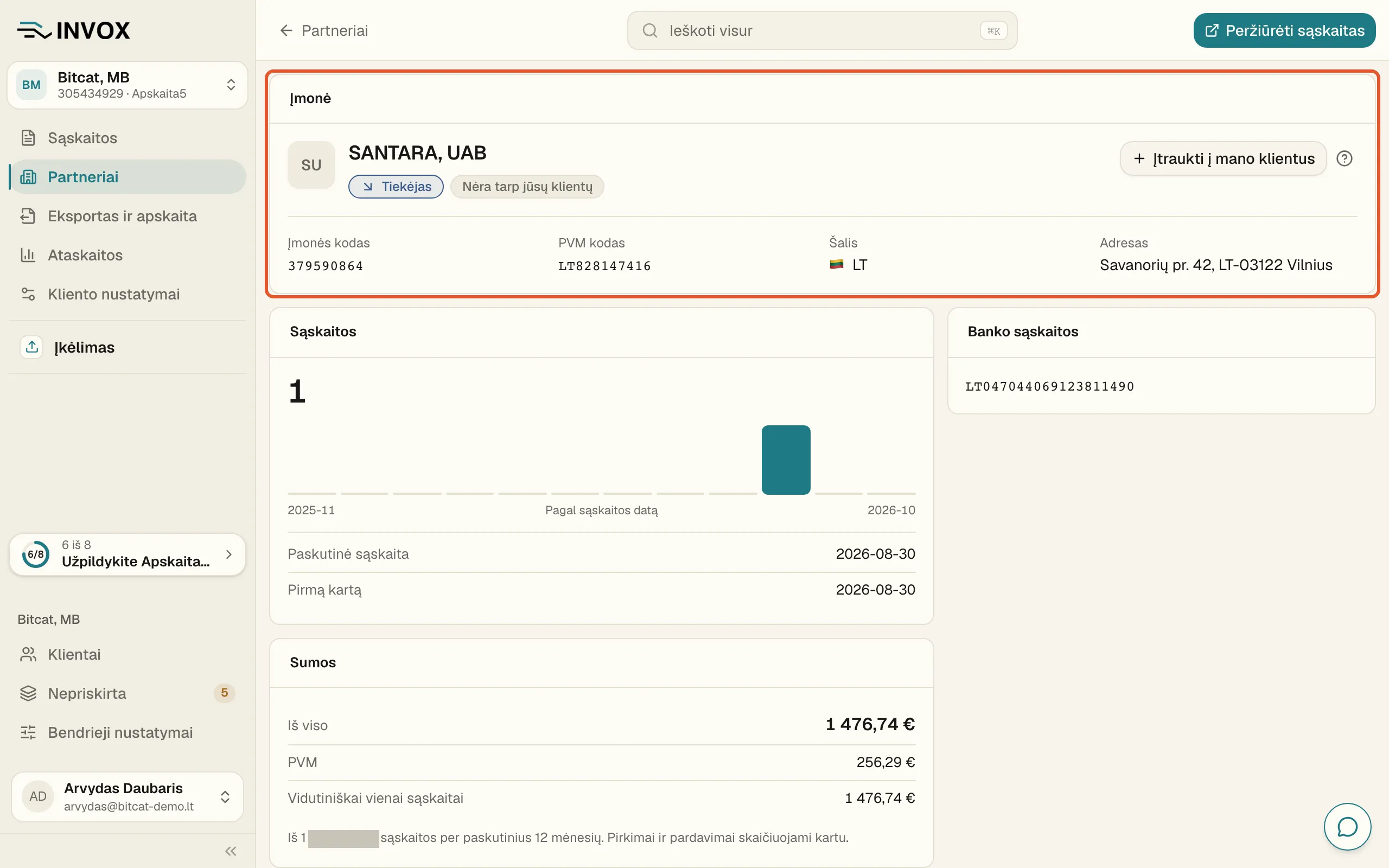The image size is (1389, 868).
Task: Go back to Partneriai
Action: pos(324,30)
